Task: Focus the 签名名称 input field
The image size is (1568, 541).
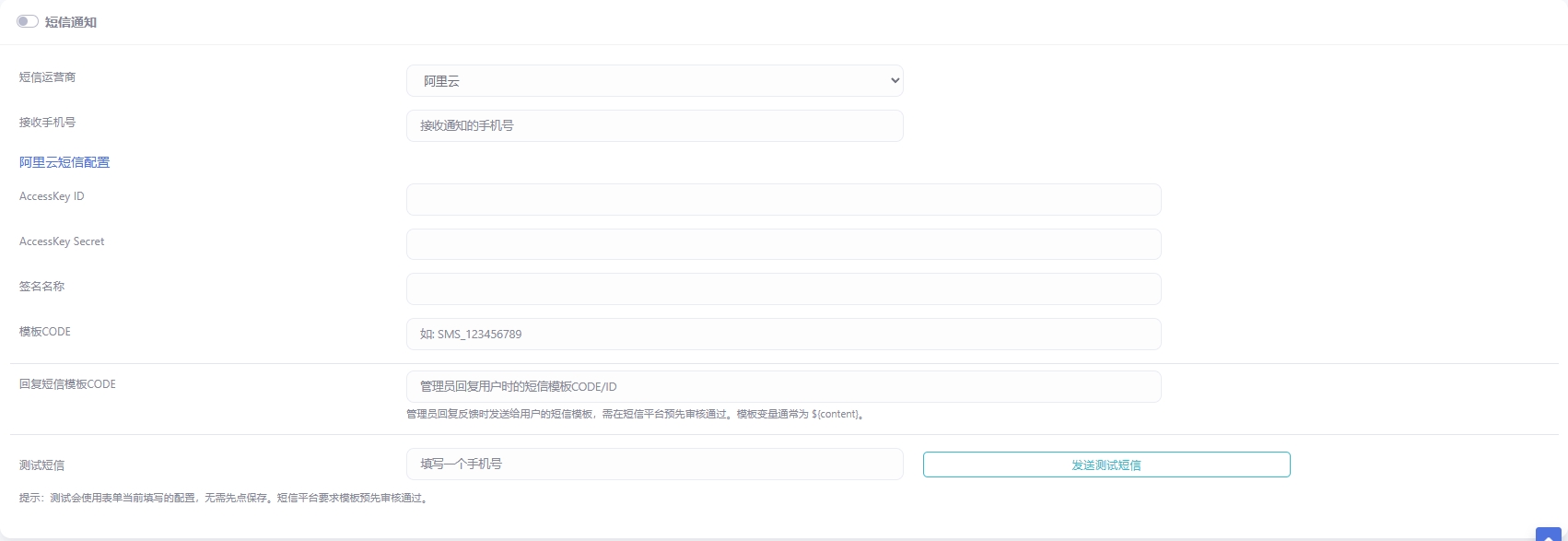Action: pos(783,289)
